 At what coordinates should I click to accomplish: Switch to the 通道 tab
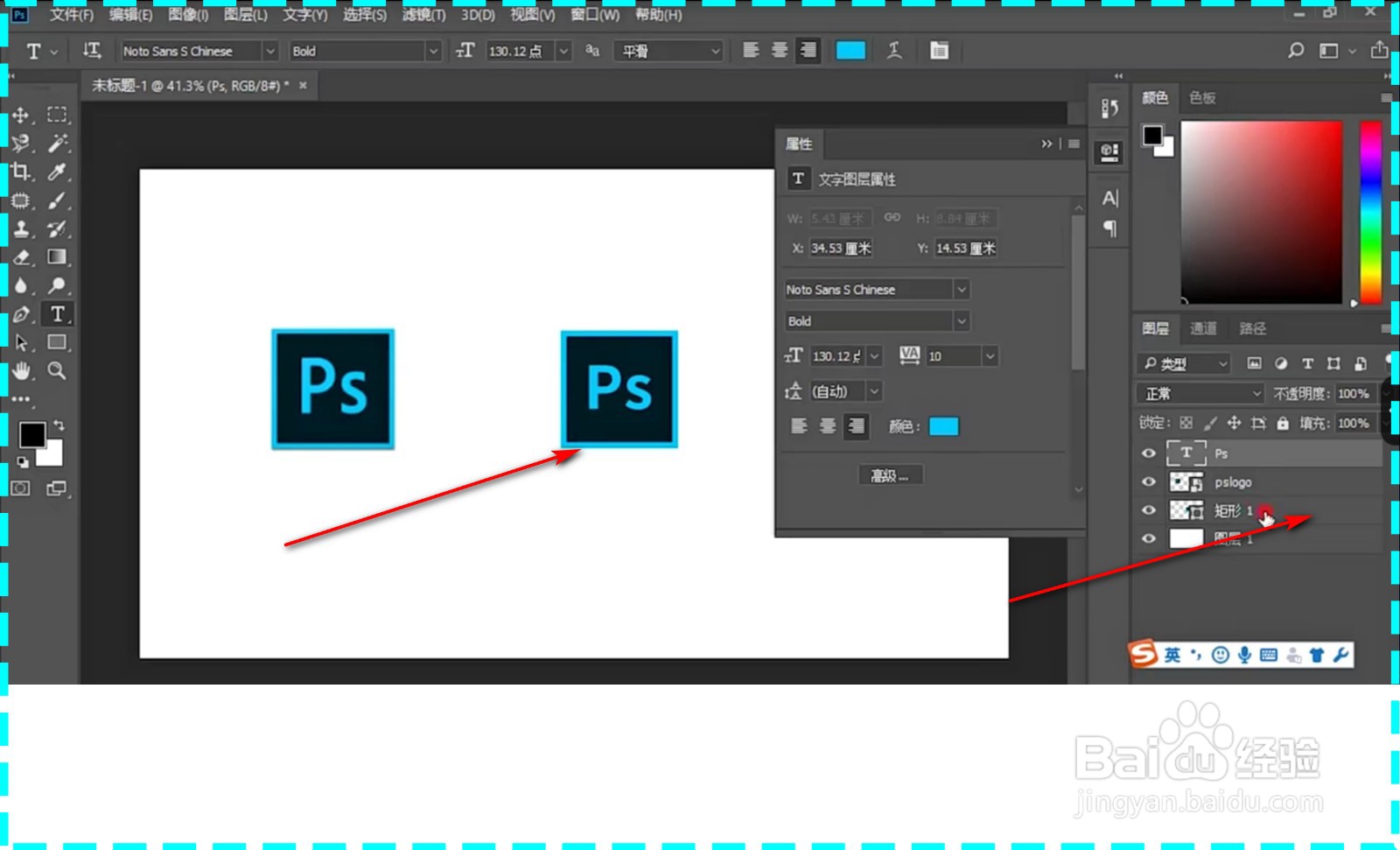(x=1203, y=328)
